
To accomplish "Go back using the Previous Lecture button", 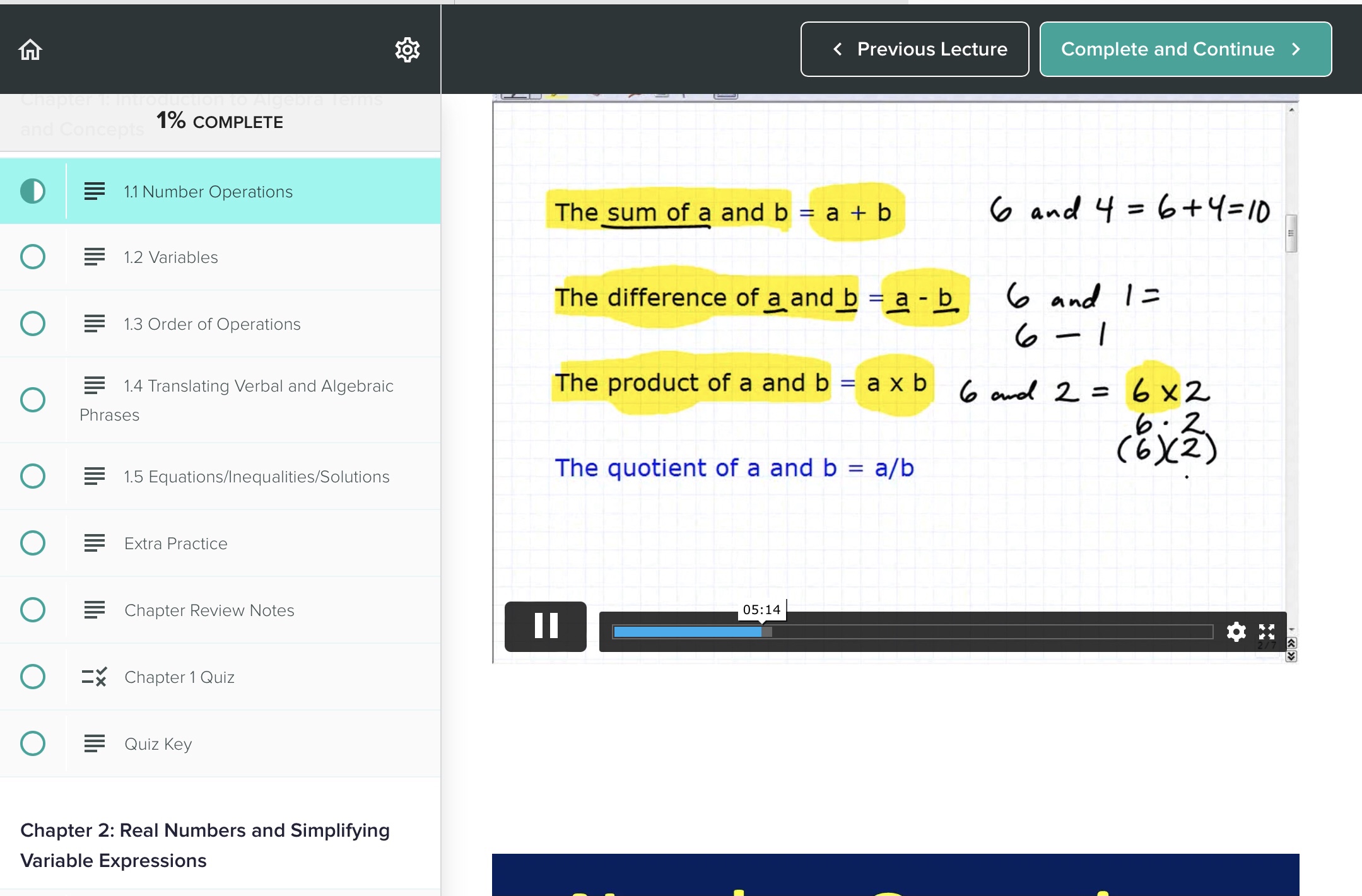I will coord(914,49).
